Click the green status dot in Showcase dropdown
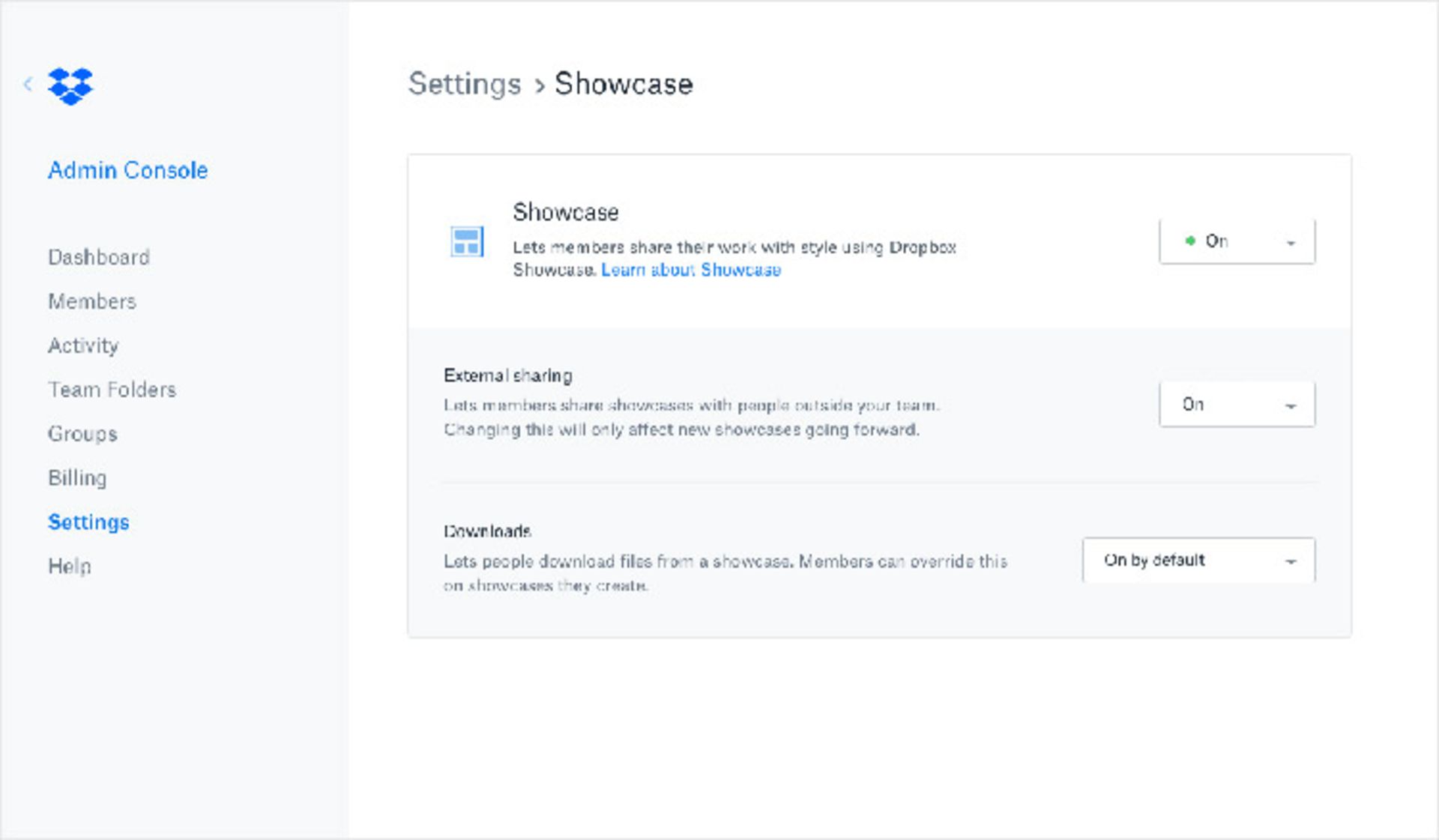The width and height of the screenshot is (1439, 840). point(1189,241)
